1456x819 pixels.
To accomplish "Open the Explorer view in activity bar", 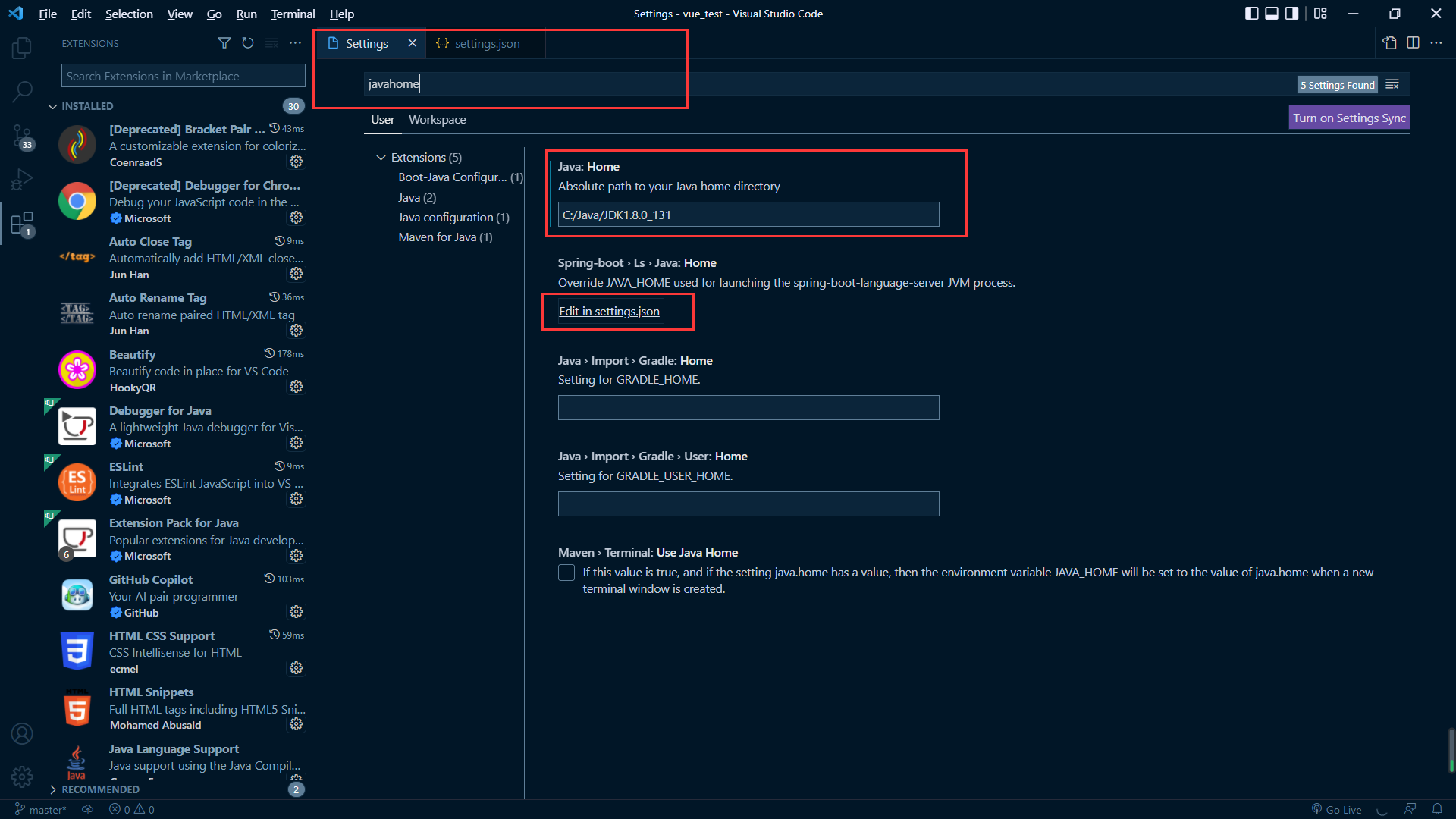I will [x=22, y=48].
